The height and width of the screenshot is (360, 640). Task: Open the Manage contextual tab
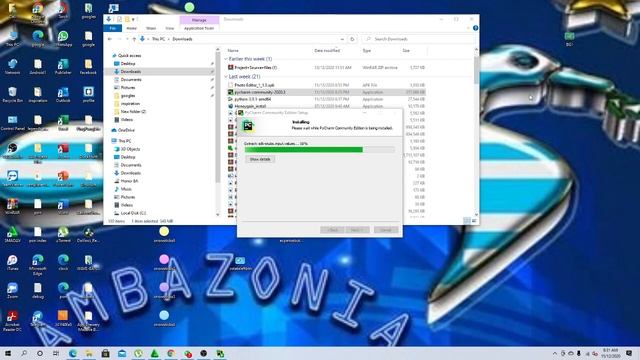[x=199, y=20]
